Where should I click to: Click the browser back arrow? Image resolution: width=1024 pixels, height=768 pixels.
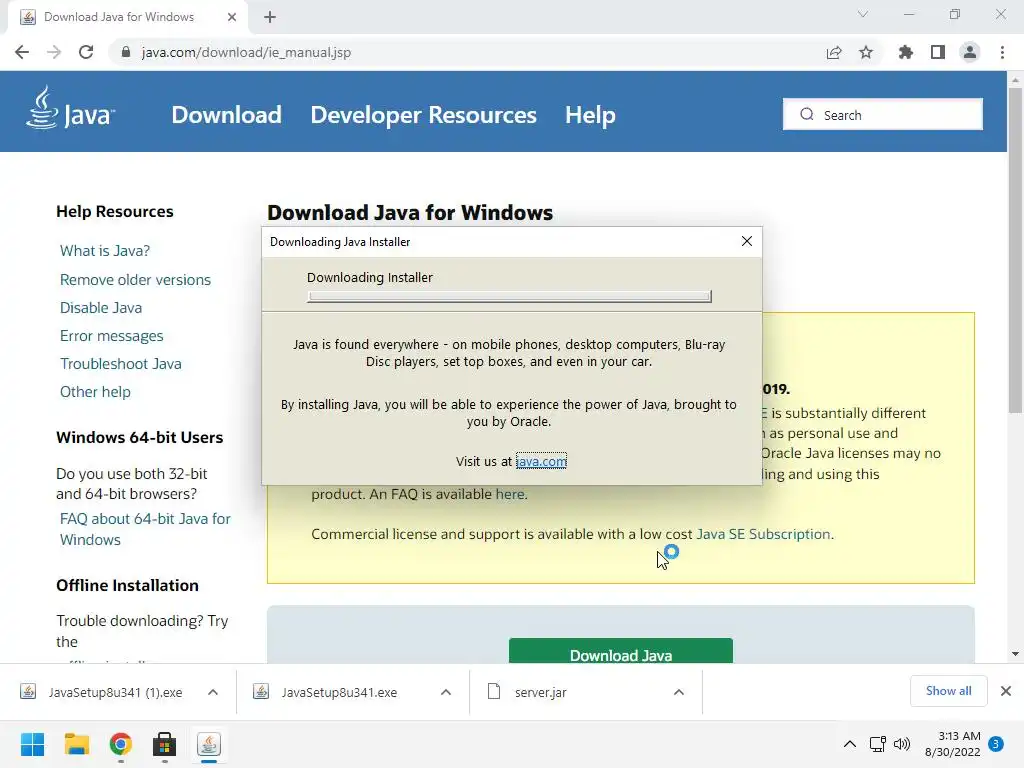22,52
